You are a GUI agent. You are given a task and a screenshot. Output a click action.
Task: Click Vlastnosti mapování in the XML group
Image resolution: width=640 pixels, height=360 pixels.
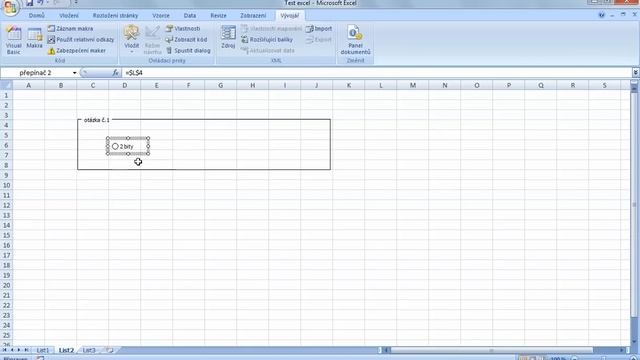click(271, 29)
